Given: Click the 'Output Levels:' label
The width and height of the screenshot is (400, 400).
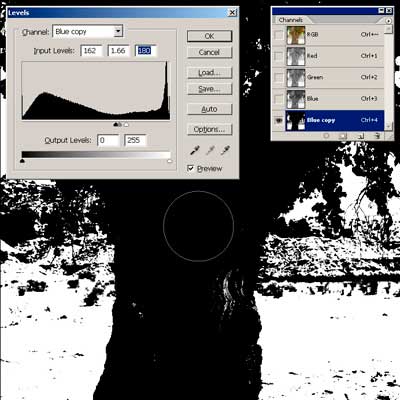Looking at the screenshot, I should (x=68, y=140).
